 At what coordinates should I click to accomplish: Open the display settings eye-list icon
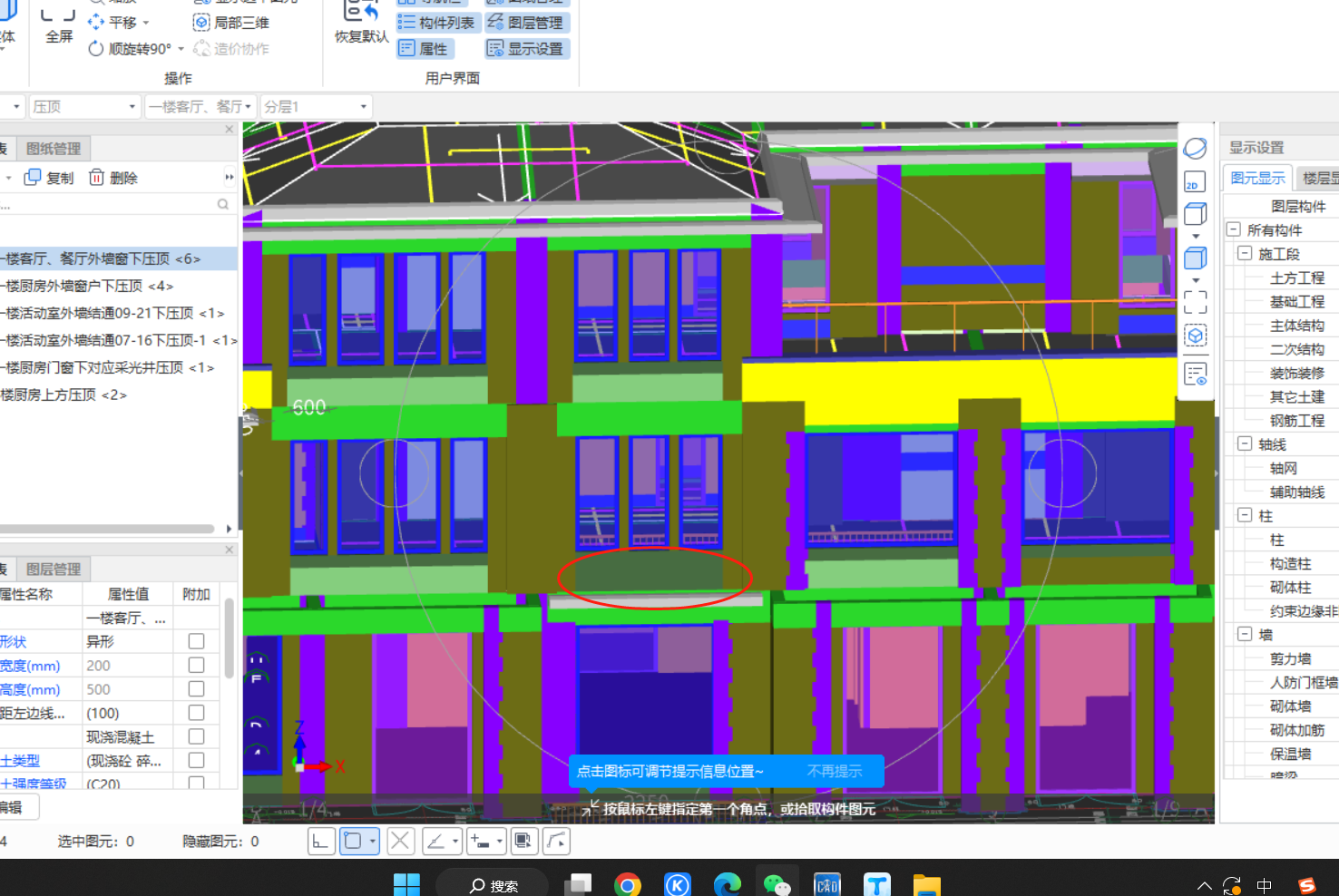[x=1196, y=374]
